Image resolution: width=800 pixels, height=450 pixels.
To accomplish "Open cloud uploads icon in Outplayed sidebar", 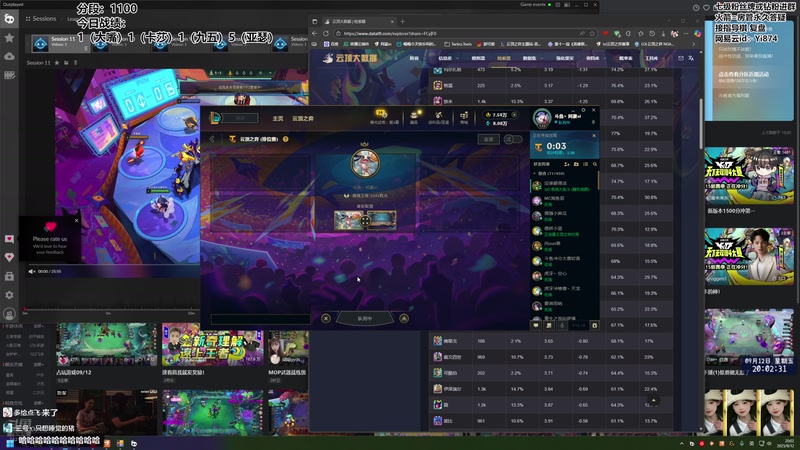I will pyautogui.click(x=9, y=56).
